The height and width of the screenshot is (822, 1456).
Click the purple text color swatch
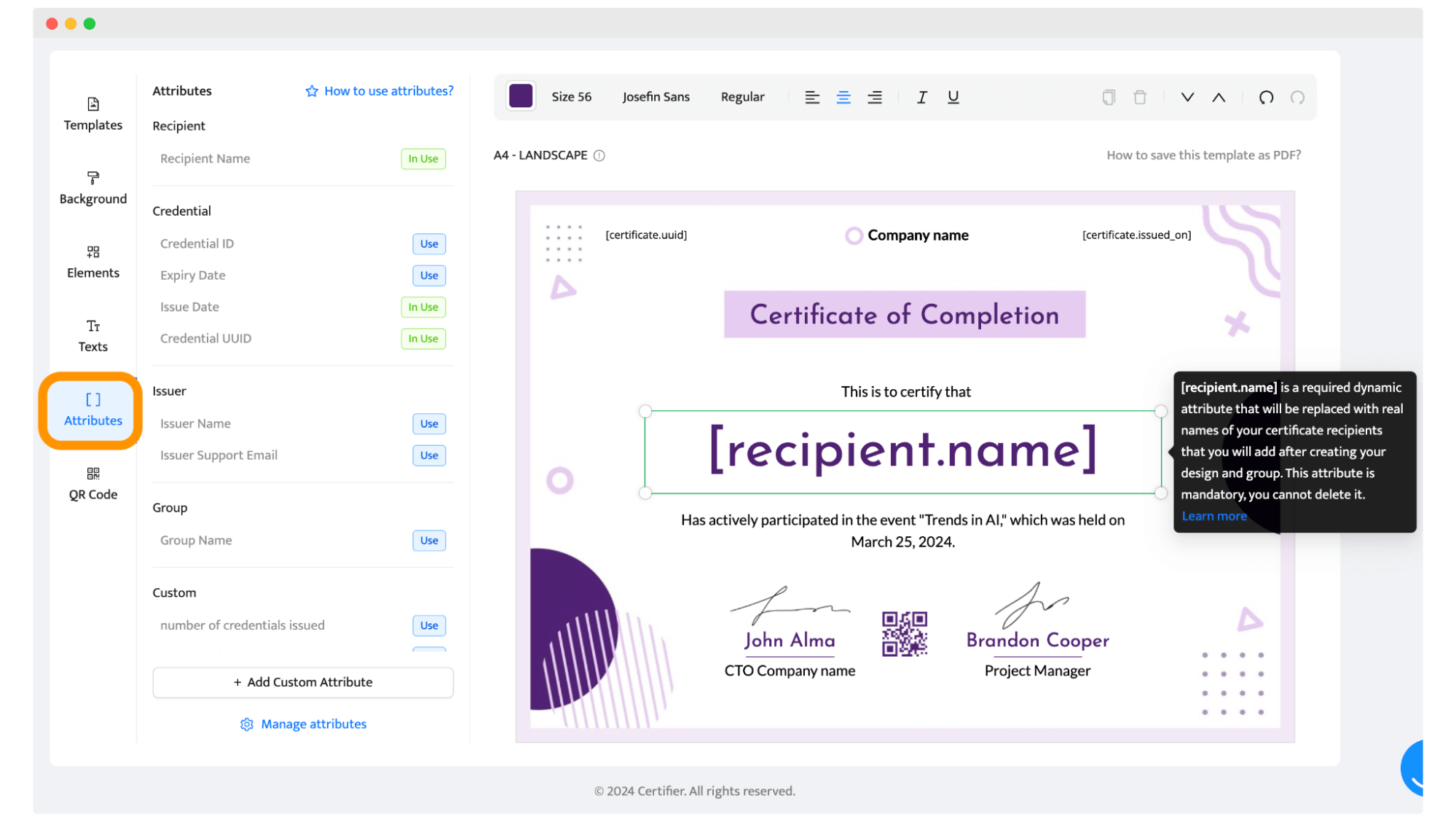point(521,96)
